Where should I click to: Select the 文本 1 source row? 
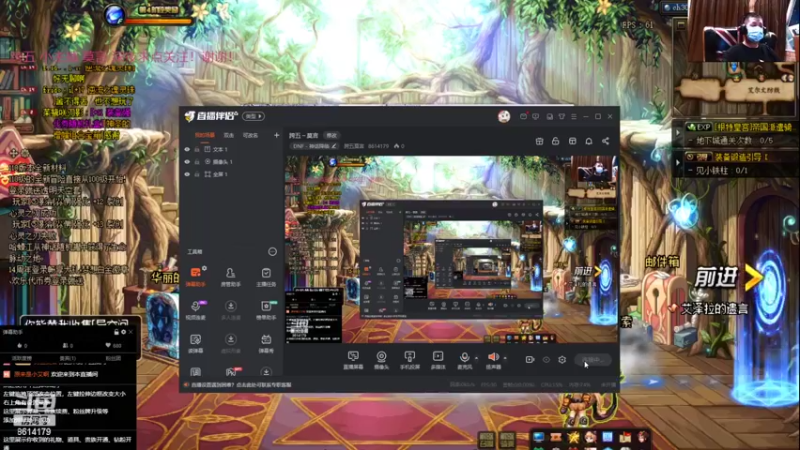(231, 149)
